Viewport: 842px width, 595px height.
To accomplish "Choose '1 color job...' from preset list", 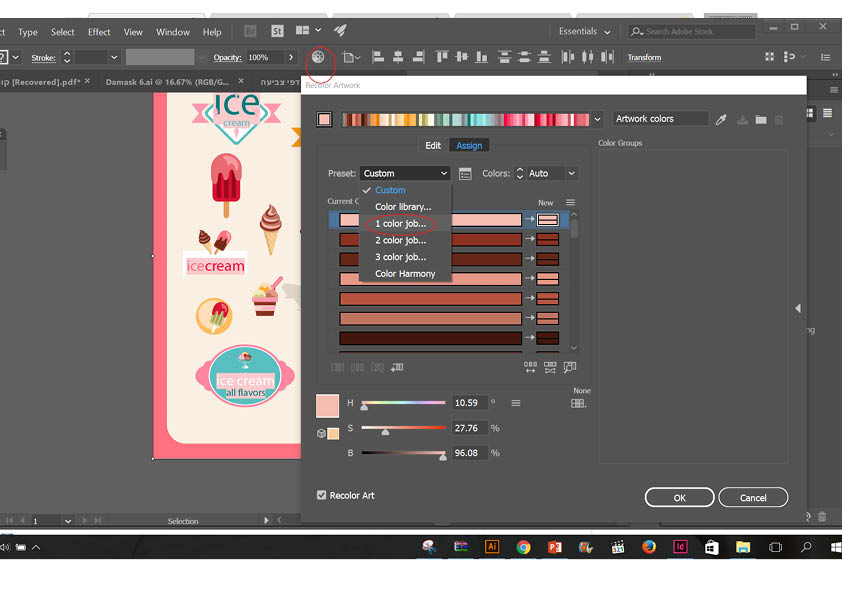I will [400, 224].
